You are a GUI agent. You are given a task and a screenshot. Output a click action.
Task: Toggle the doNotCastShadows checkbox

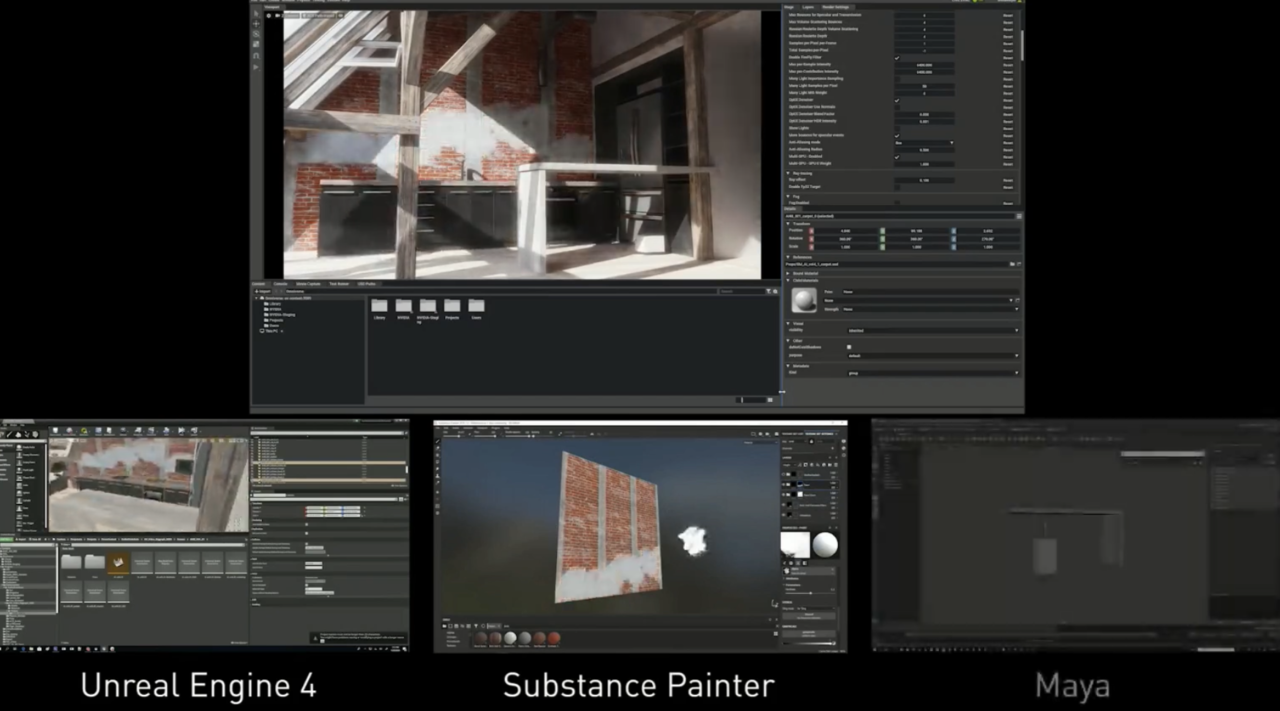849,347
